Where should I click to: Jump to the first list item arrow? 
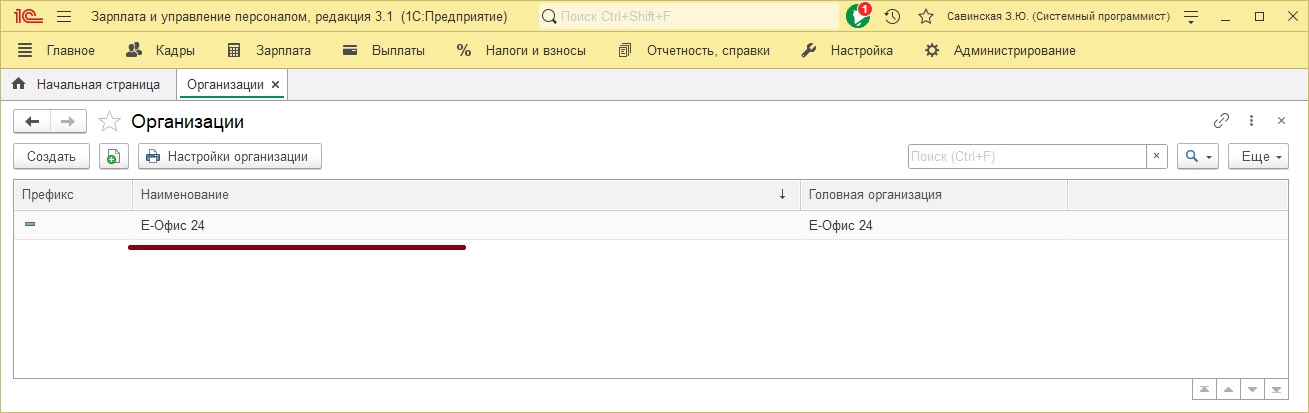[x=1205, y=389]
